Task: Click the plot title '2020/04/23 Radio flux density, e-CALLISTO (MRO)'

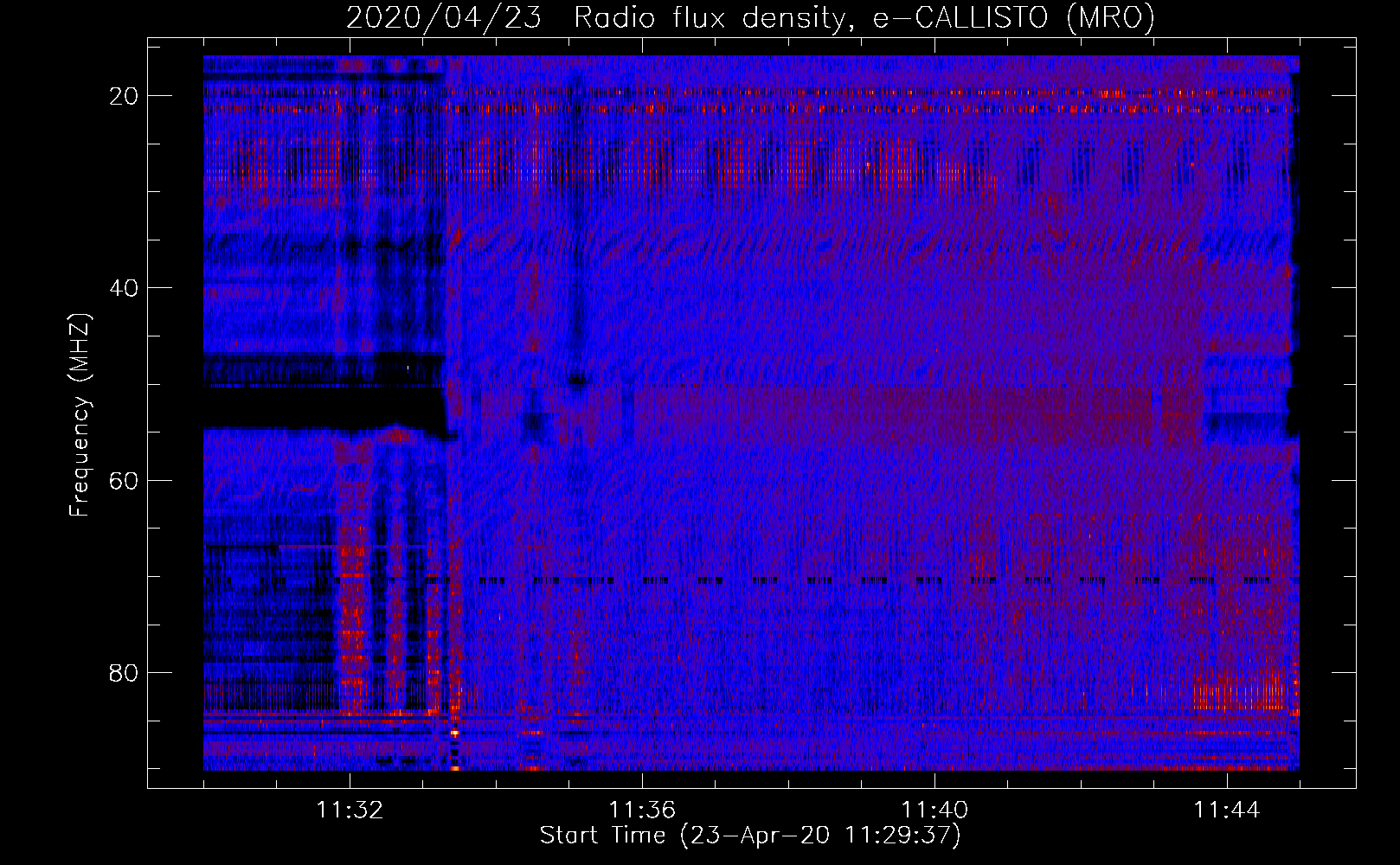Action: coord(750,17)
